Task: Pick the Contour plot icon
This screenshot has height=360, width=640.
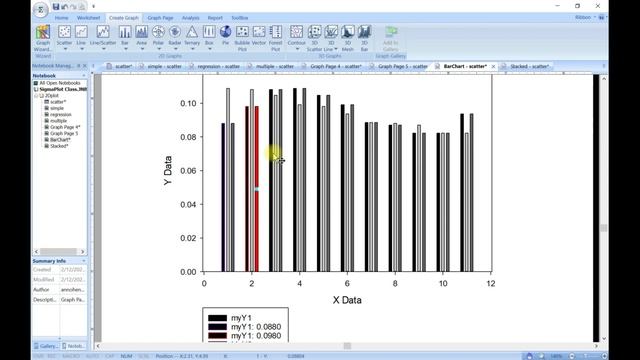Action: (296, 32)
